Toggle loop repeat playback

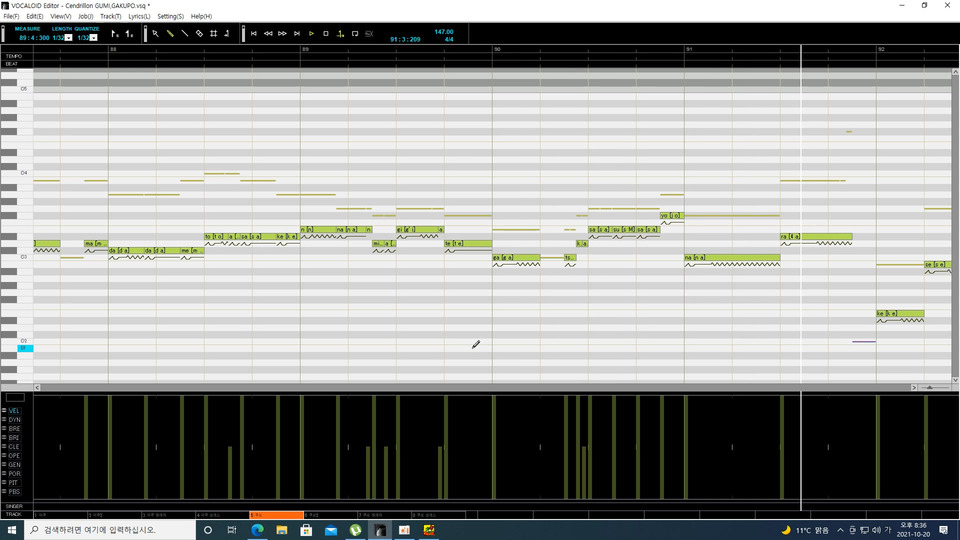pos(355,34)
